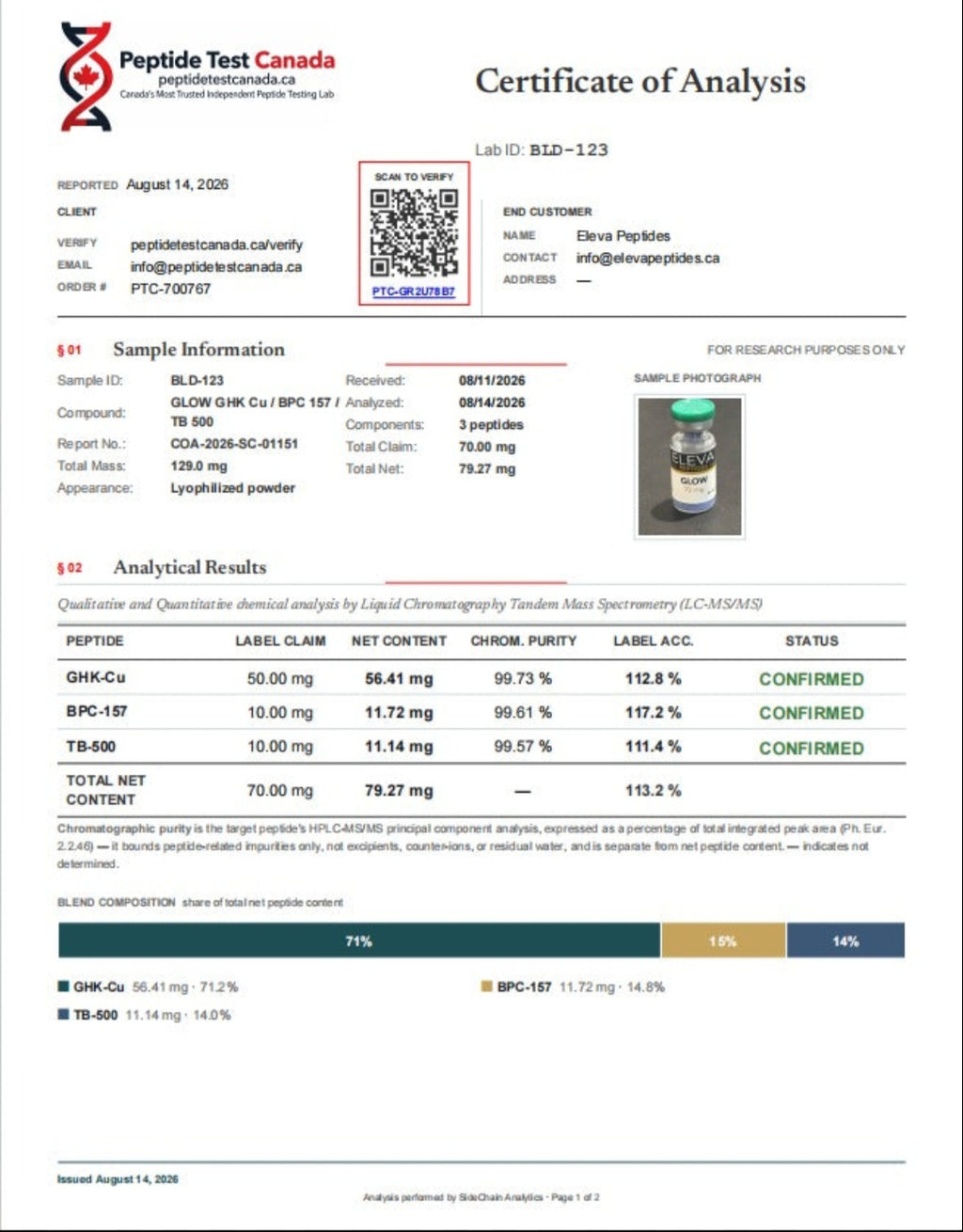This screenshot has height=1232, width=963.
Task: Click the blue TB-500 14% bar segment
Action: [x=845, y=940]
